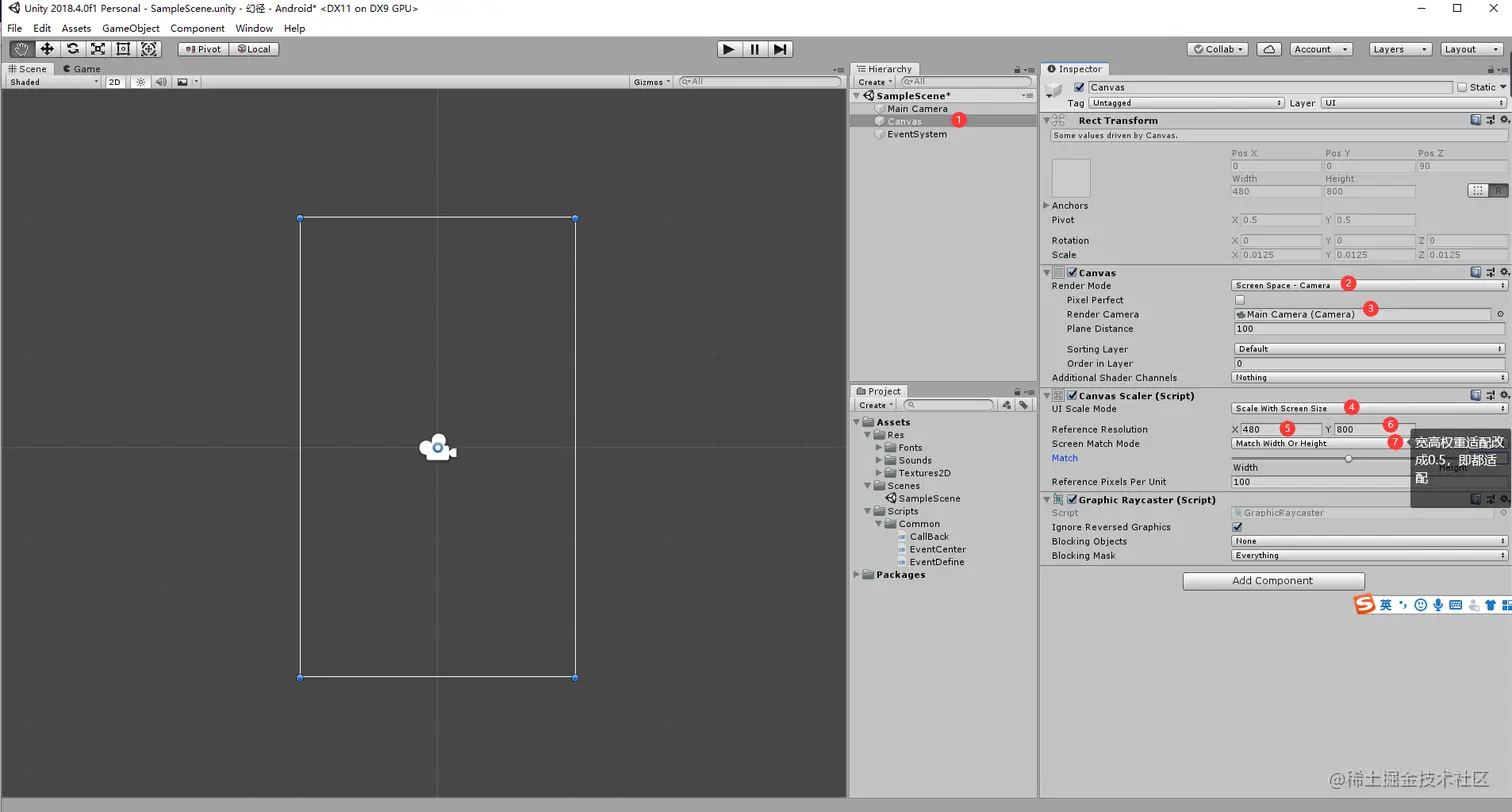Select the combined Transform tool
Screen dimensions: 1512x812
click(149, 49)
